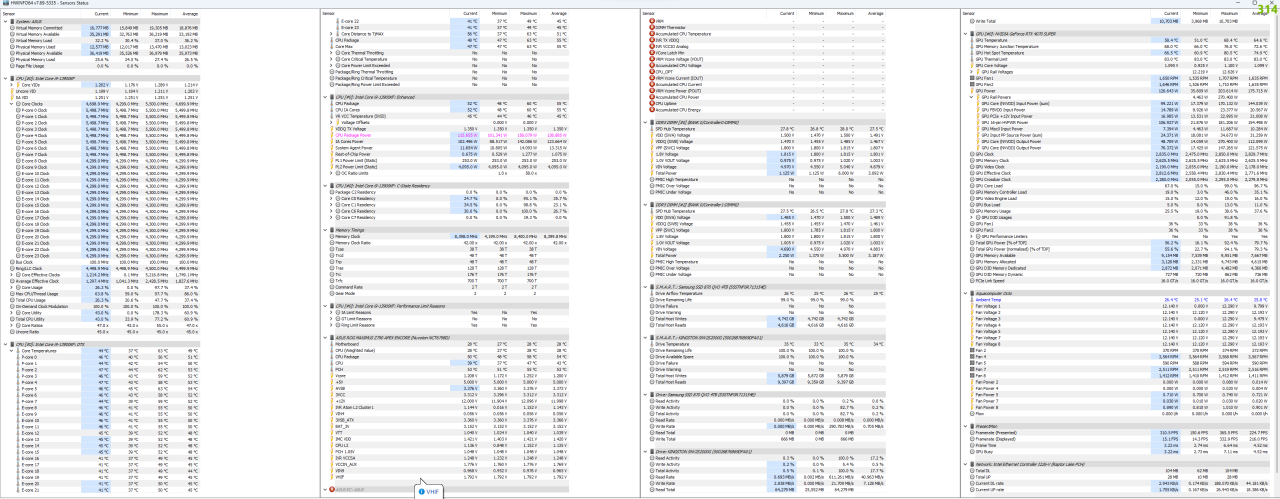Screen dimensions: 1280x499
Task: Click the icon beside Framerate (Presented)
Action: pyautogui.click(x=971, y=432)
